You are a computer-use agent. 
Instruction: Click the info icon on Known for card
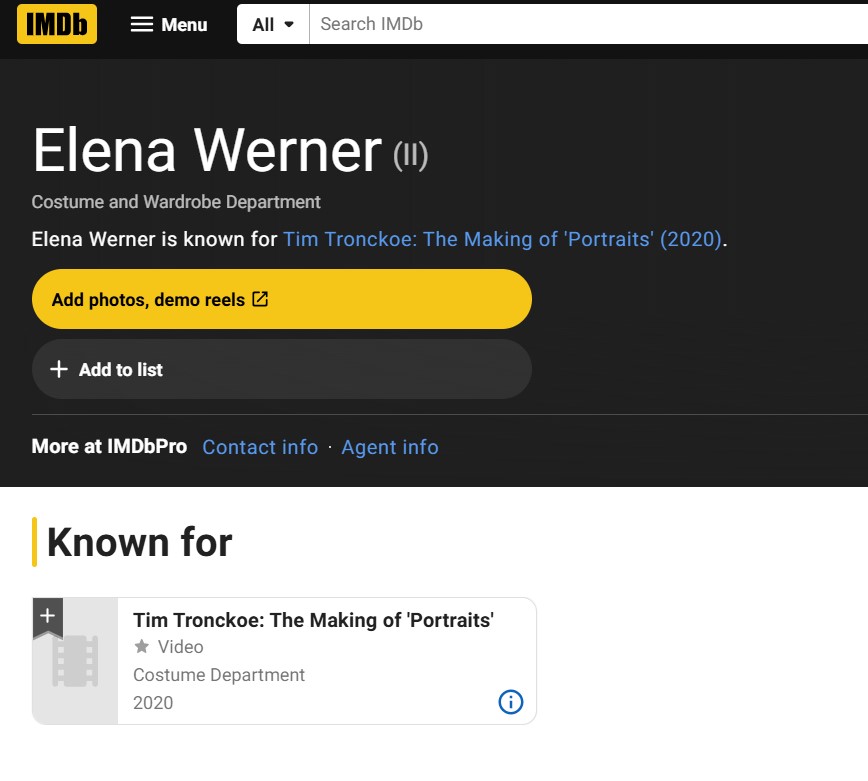coord(510,702)
